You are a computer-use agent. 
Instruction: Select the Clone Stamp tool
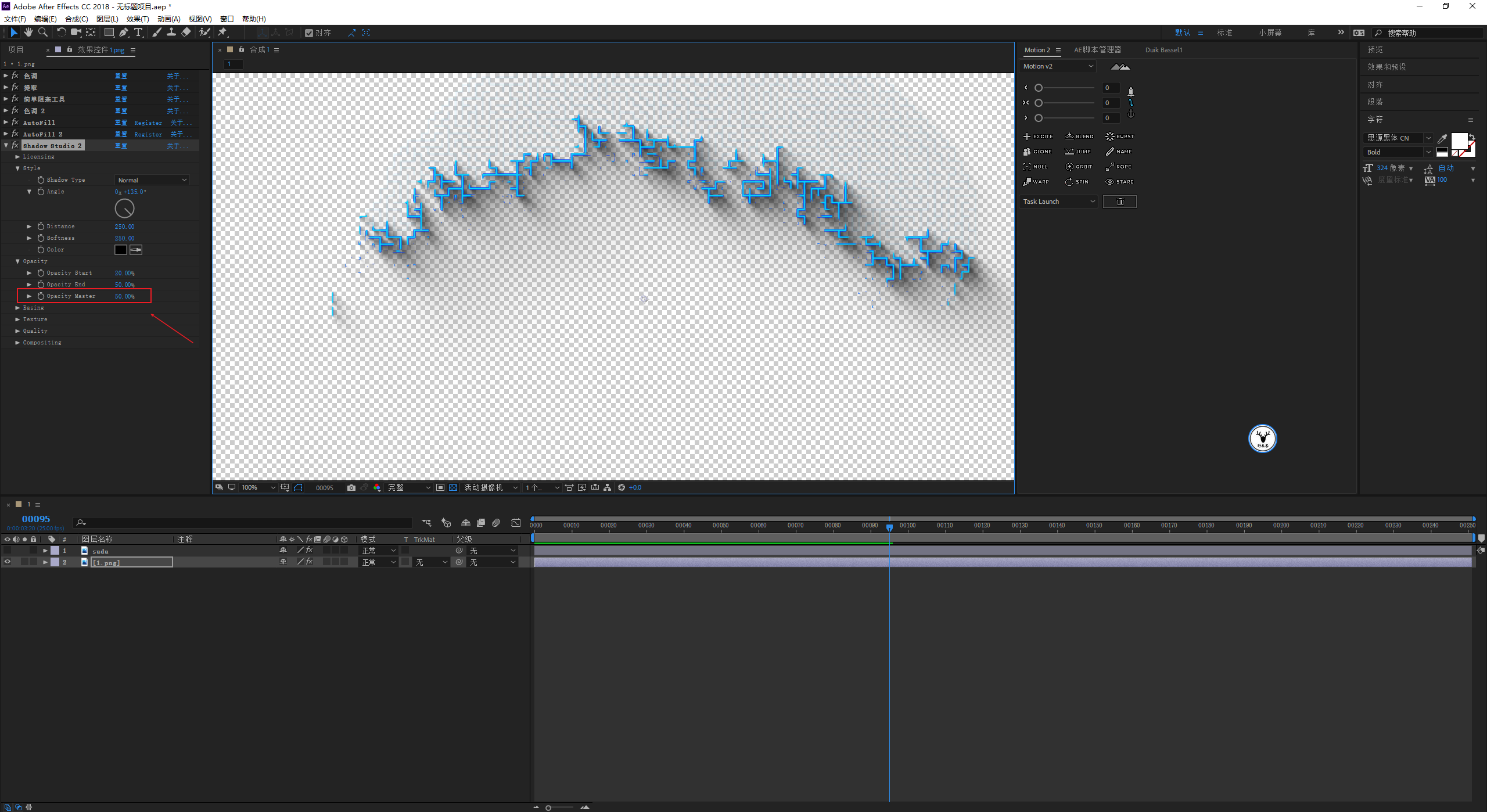[171, 33]
